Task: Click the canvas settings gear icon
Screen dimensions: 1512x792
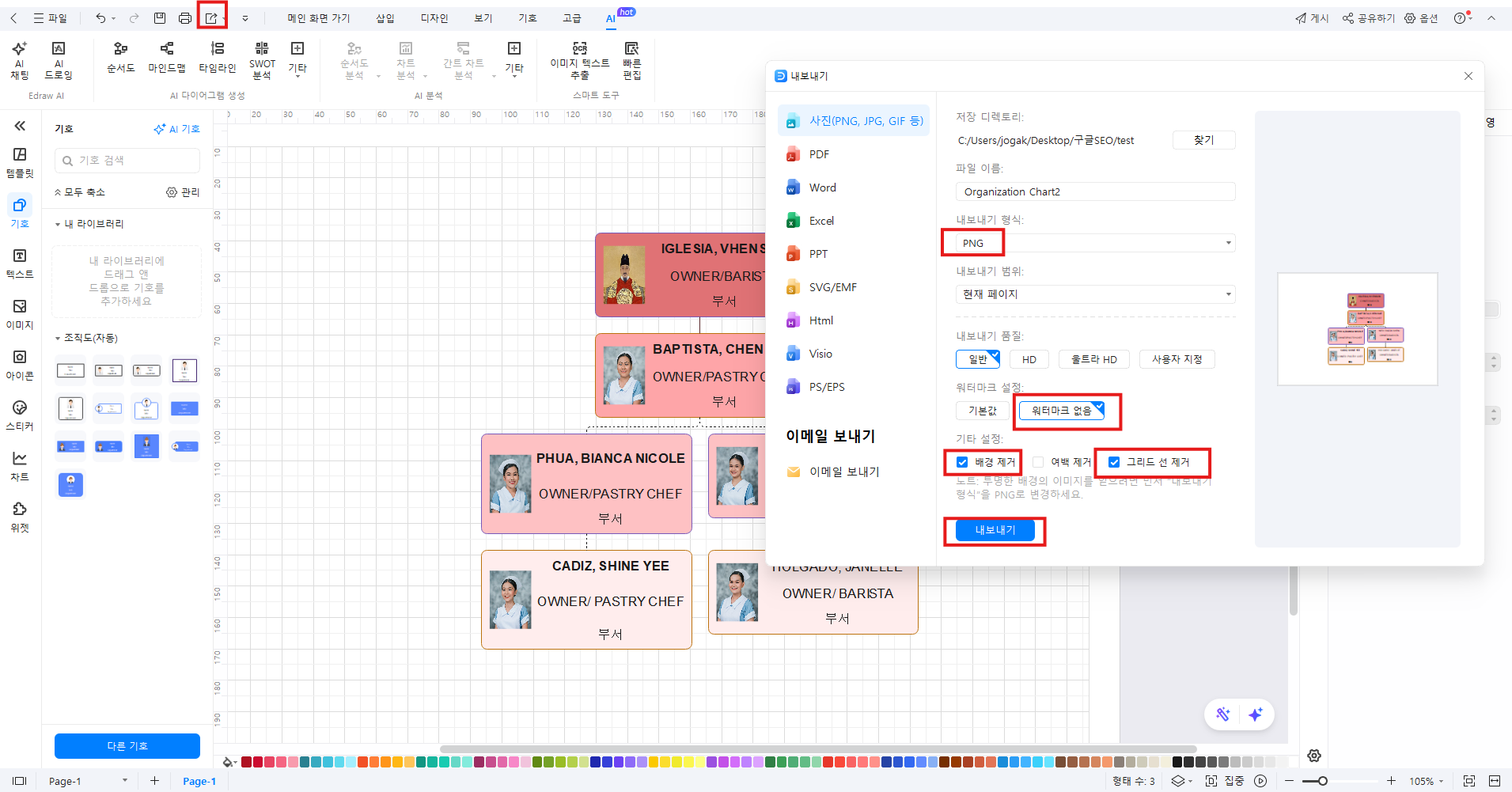Action: pyautogui.click(x=1314, y=756)
